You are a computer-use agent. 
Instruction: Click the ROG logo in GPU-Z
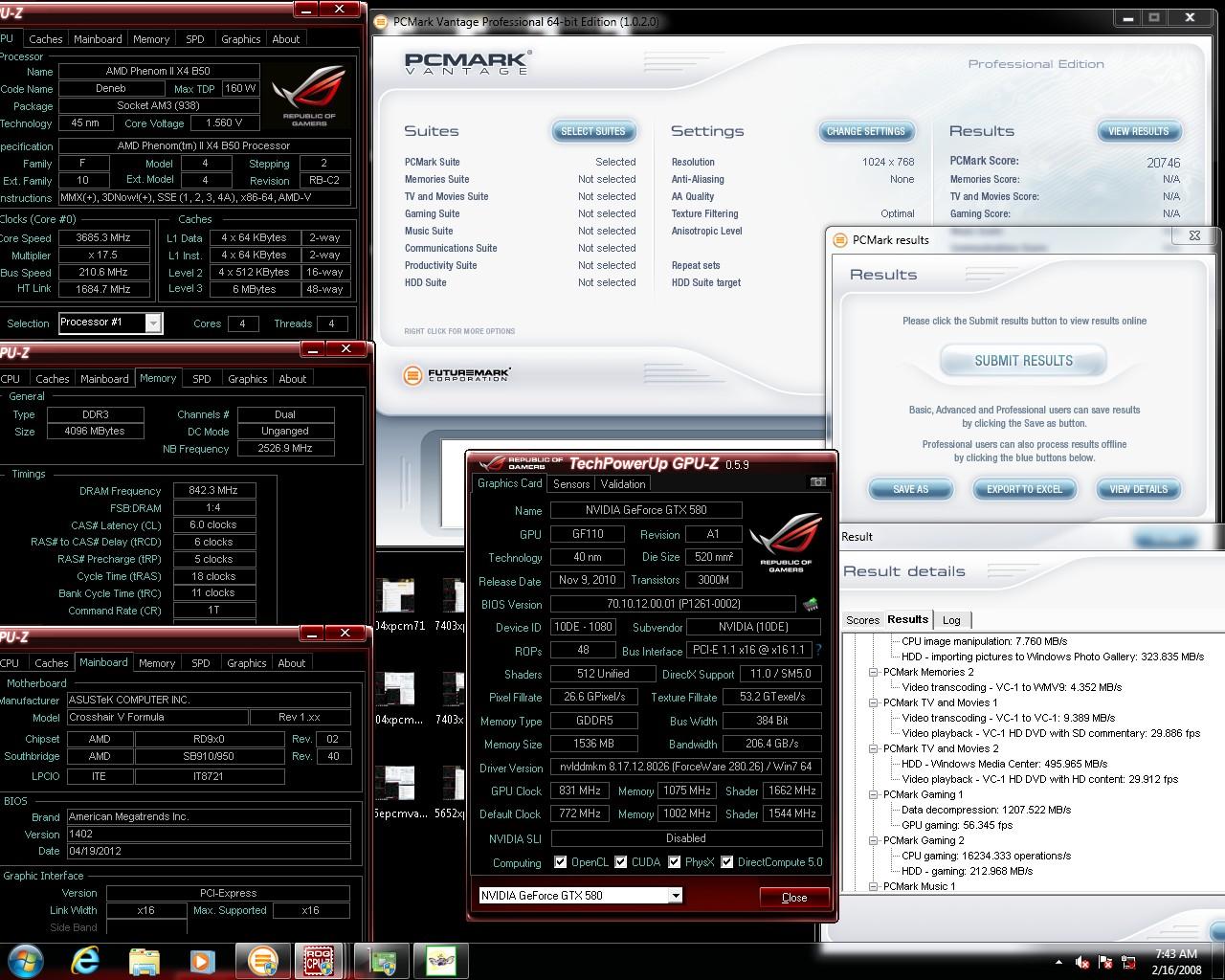[x=785, y=543]
